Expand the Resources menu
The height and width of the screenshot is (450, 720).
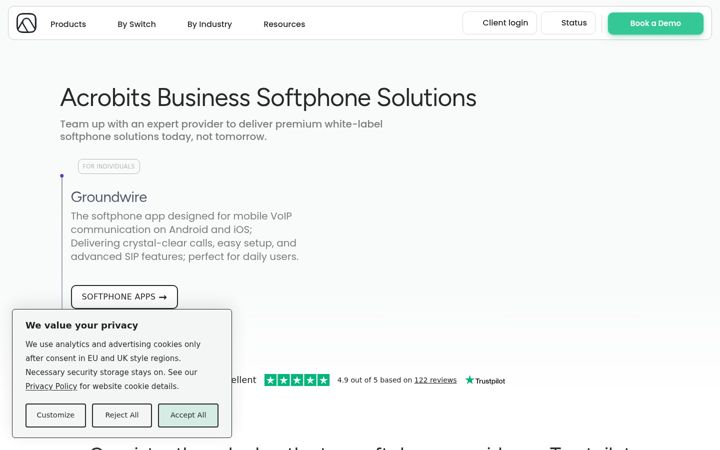coord(284,24)
